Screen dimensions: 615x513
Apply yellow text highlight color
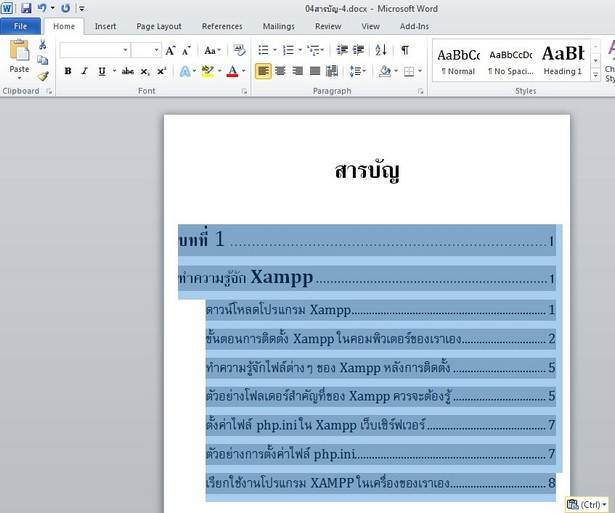coord(207,71)
